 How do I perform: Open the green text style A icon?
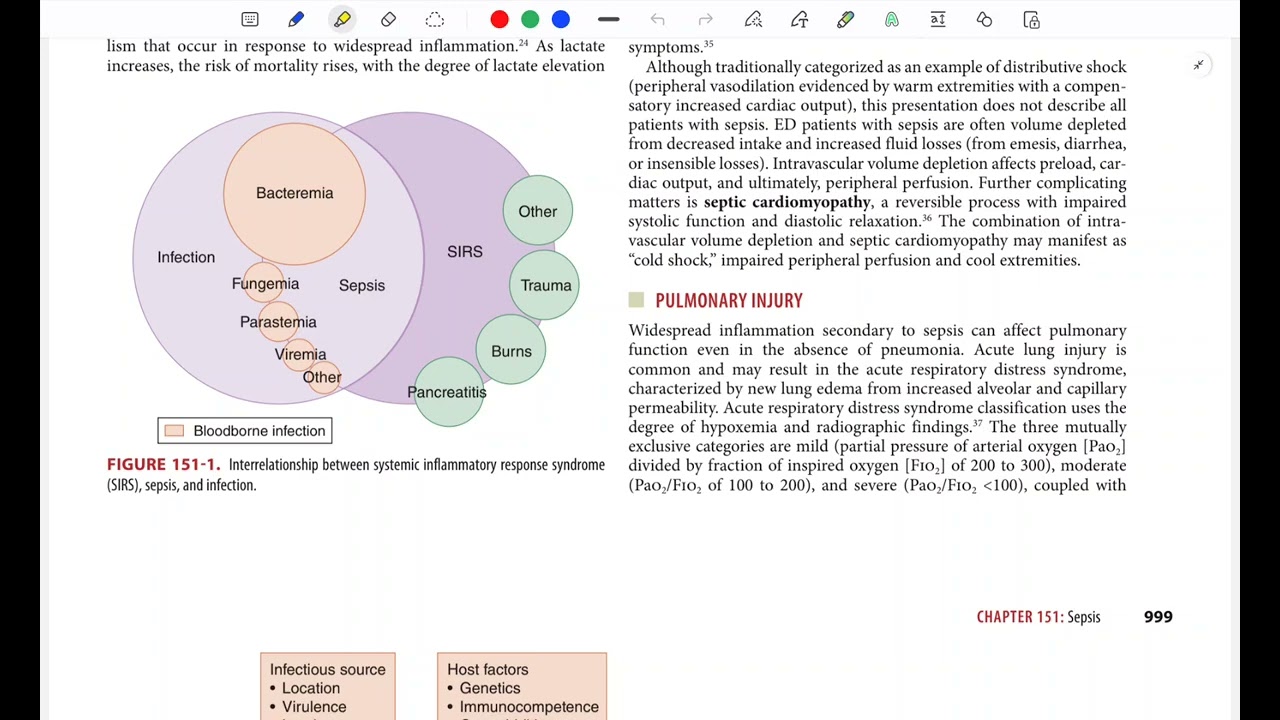click(891, 20)
